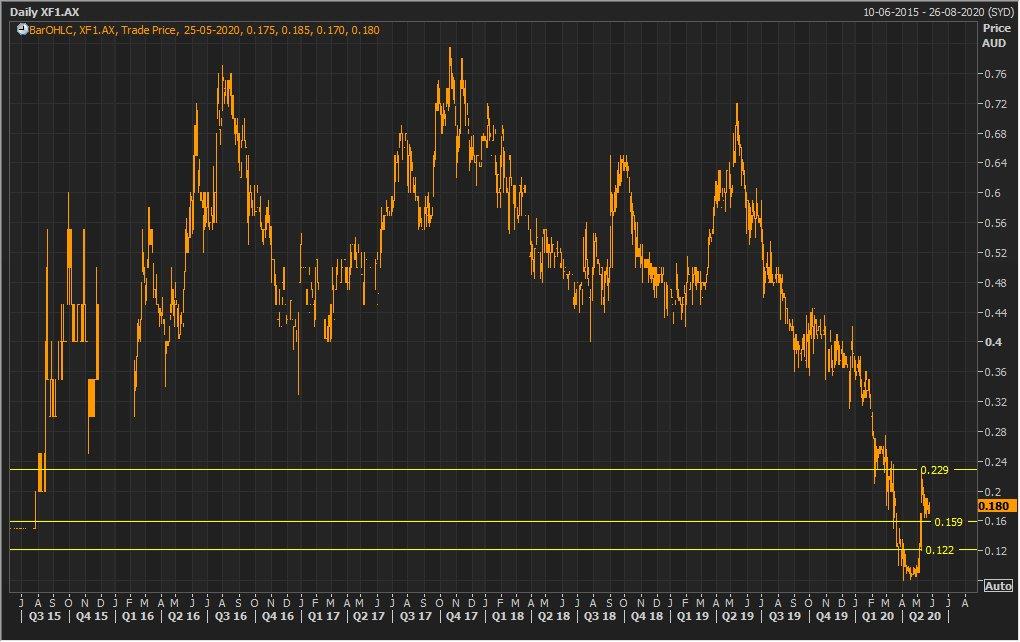Select the 0.159 horizontal line label
The width and height of the screenshot is (1020, 642).
click(946, 522)
